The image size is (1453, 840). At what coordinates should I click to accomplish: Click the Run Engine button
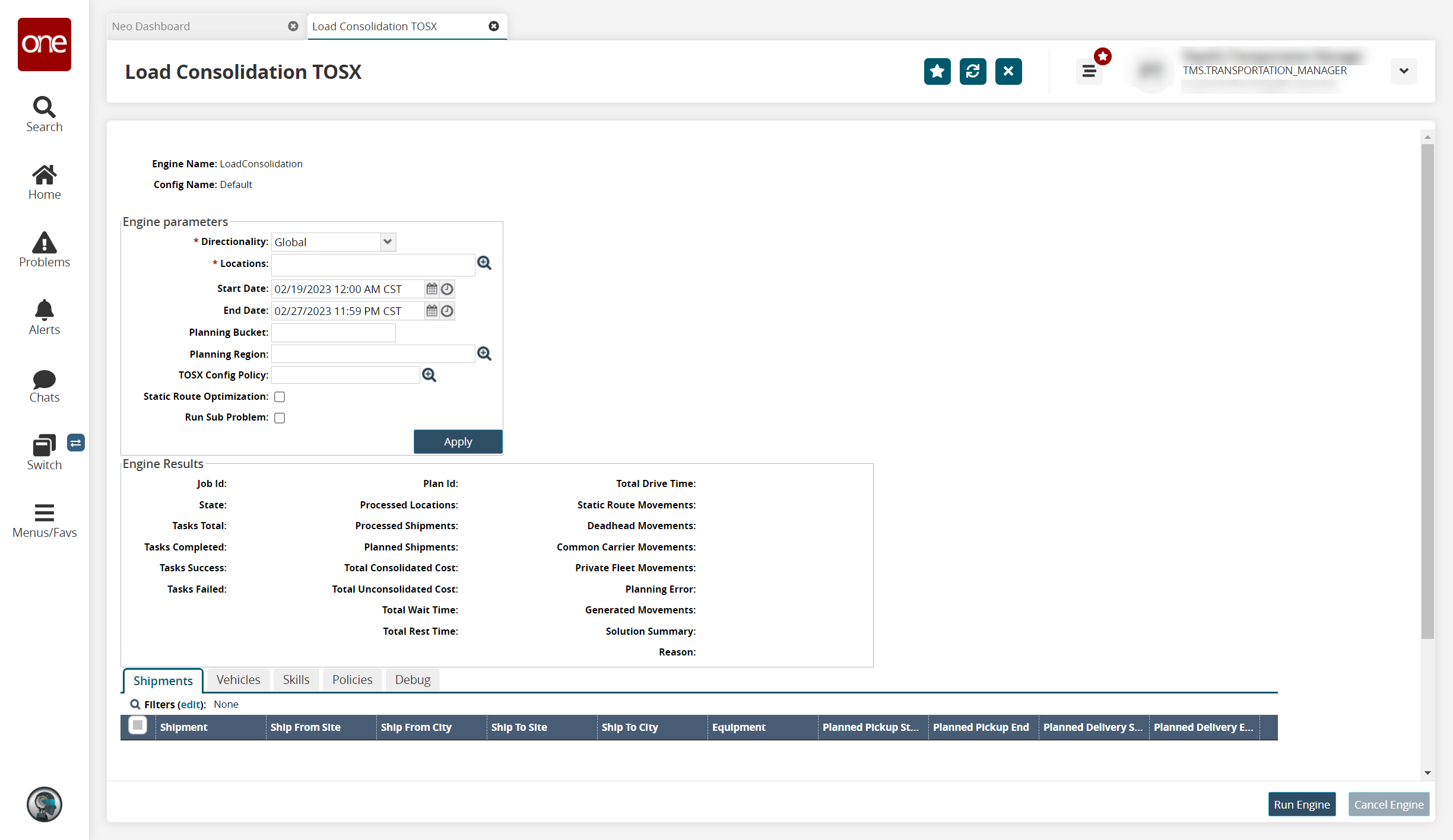(x=1302, y=804)
